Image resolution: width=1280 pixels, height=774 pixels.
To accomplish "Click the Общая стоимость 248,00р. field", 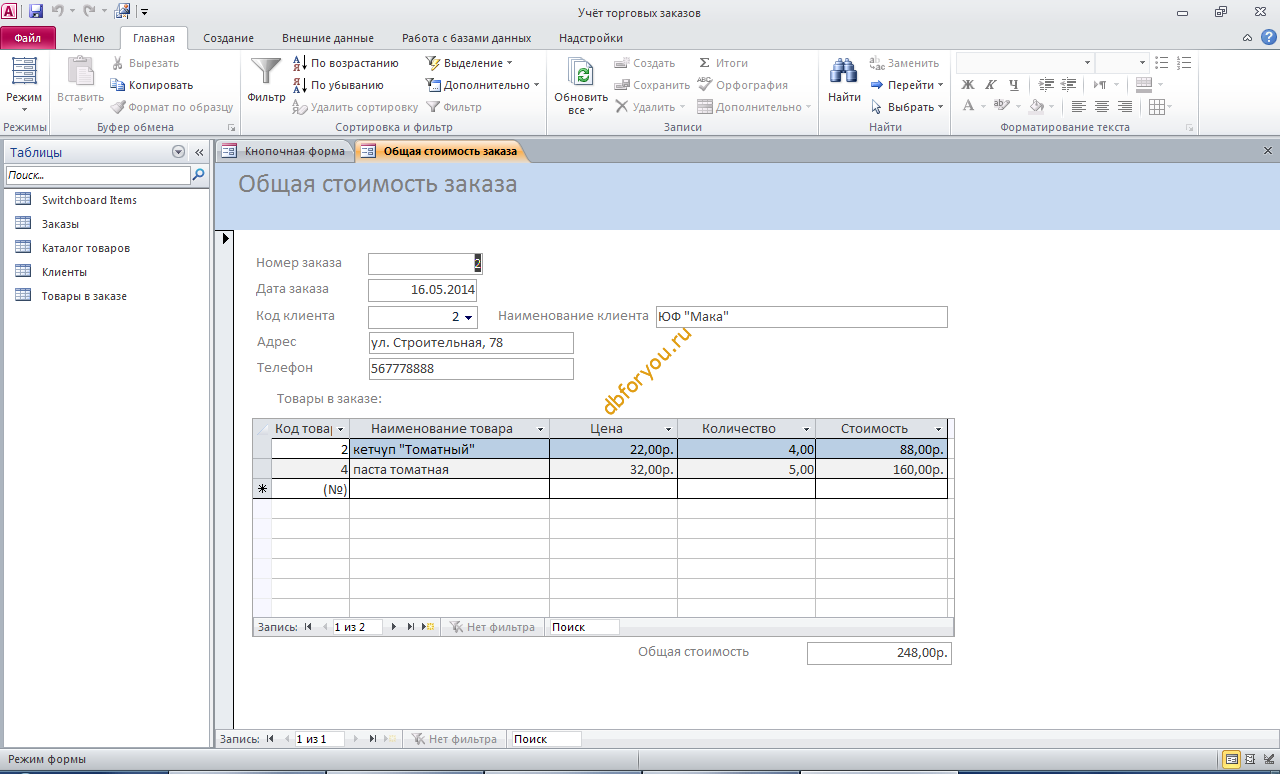I will pyautogui.click(x=879, y=653).
